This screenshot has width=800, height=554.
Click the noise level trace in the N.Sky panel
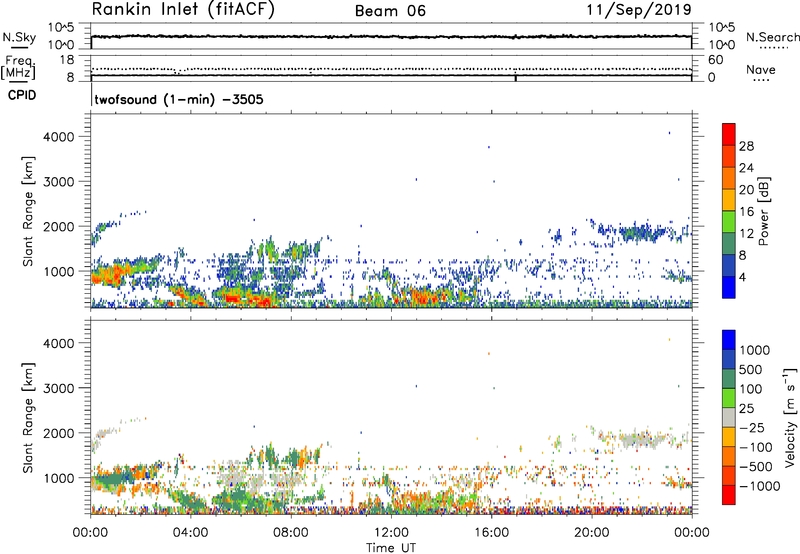click(391, 37)
